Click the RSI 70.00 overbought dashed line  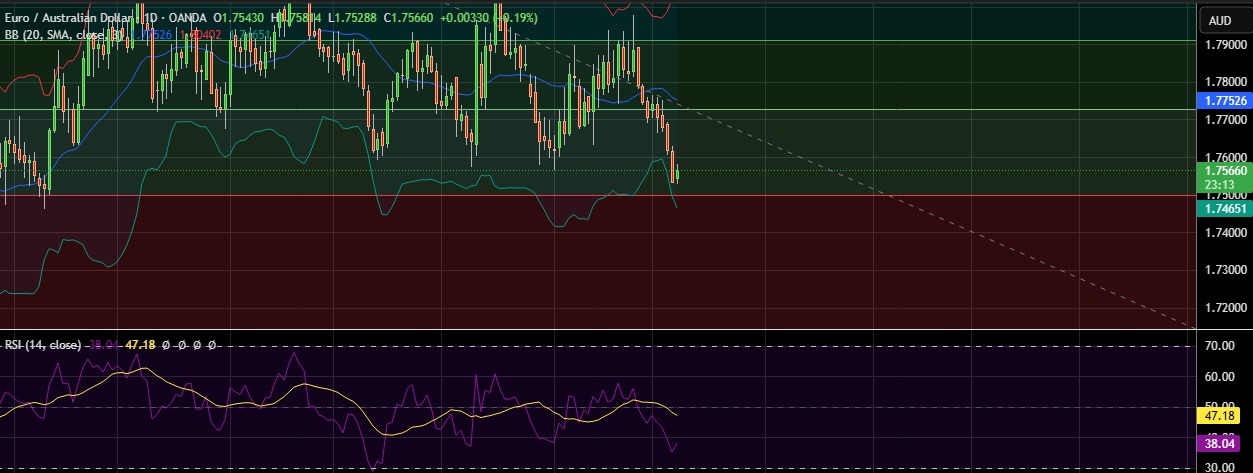(600, 347)
